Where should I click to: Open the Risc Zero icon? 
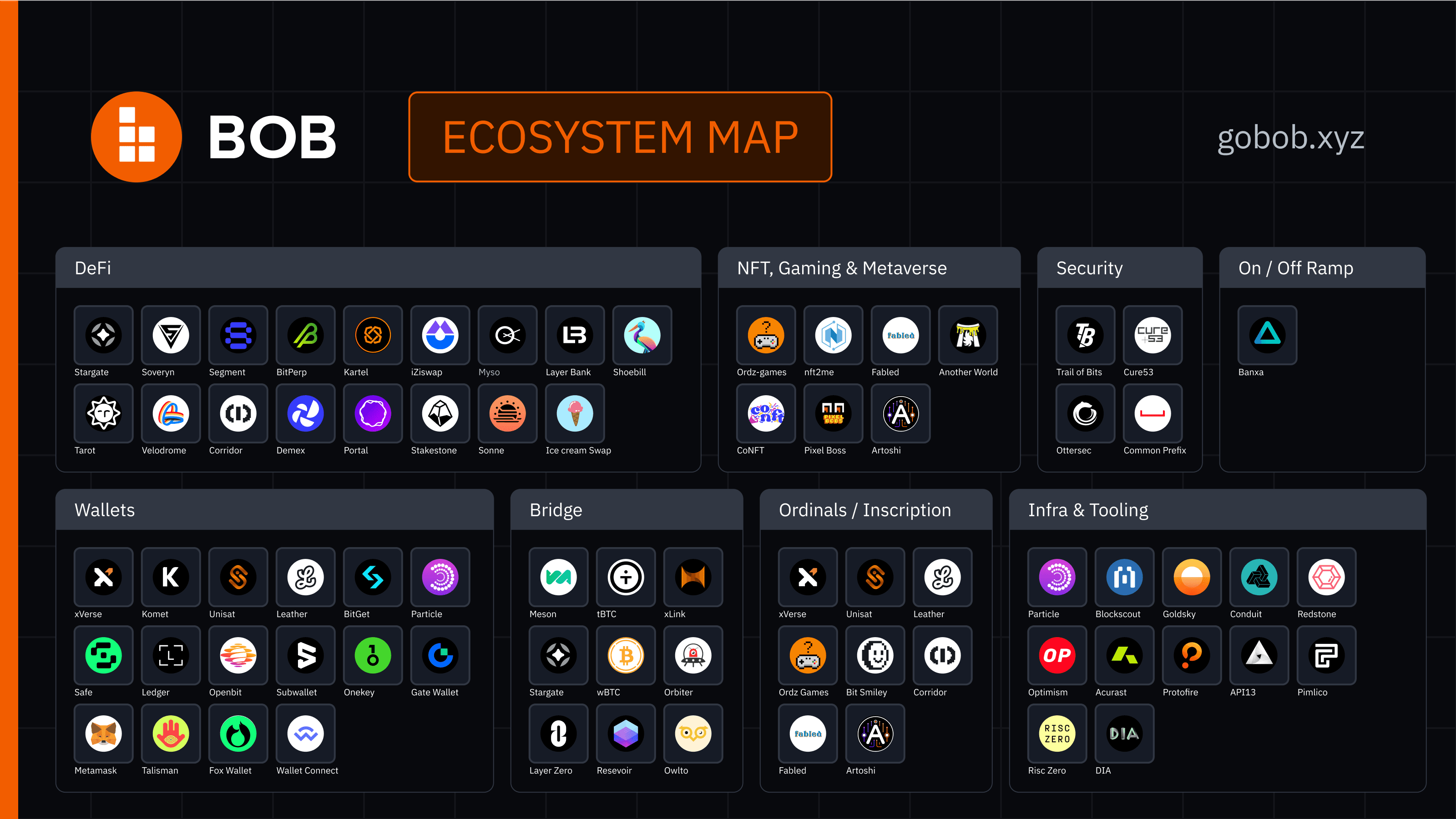point(1057,734)
